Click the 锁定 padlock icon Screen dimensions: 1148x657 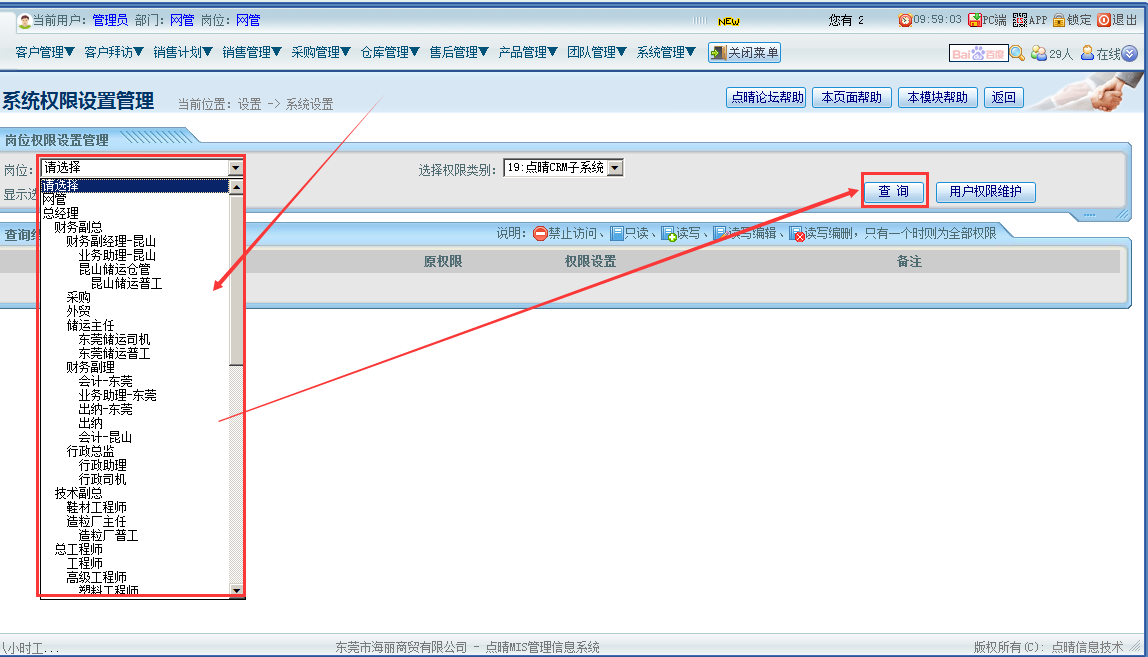(1059, 20)
